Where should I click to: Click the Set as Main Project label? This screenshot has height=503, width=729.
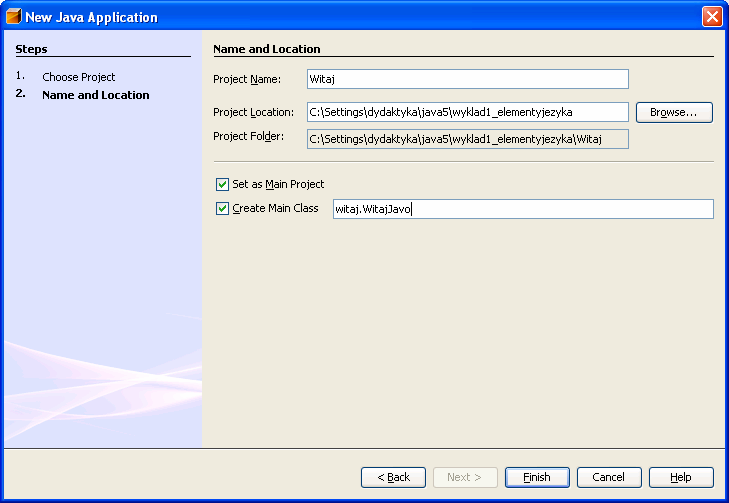click(278, 185)
